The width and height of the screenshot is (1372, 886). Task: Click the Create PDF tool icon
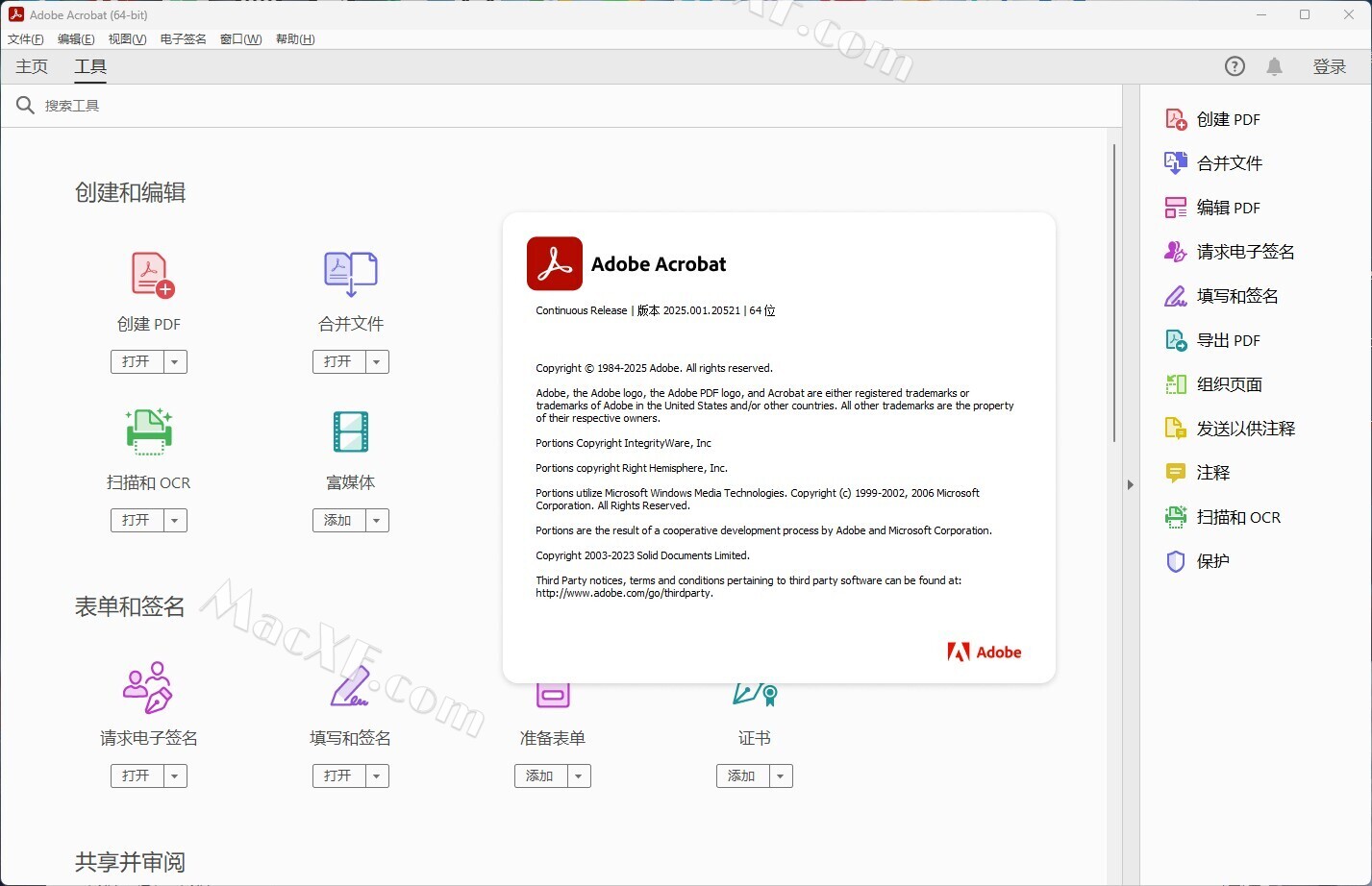152,275
